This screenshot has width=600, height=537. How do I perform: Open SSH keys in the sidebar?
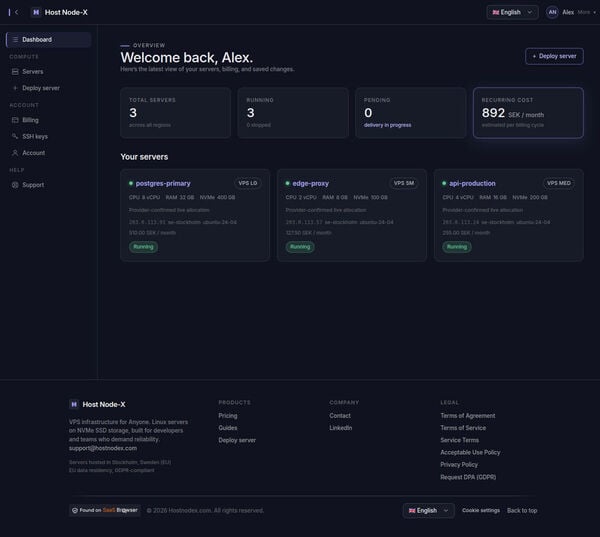pos(49,137)
